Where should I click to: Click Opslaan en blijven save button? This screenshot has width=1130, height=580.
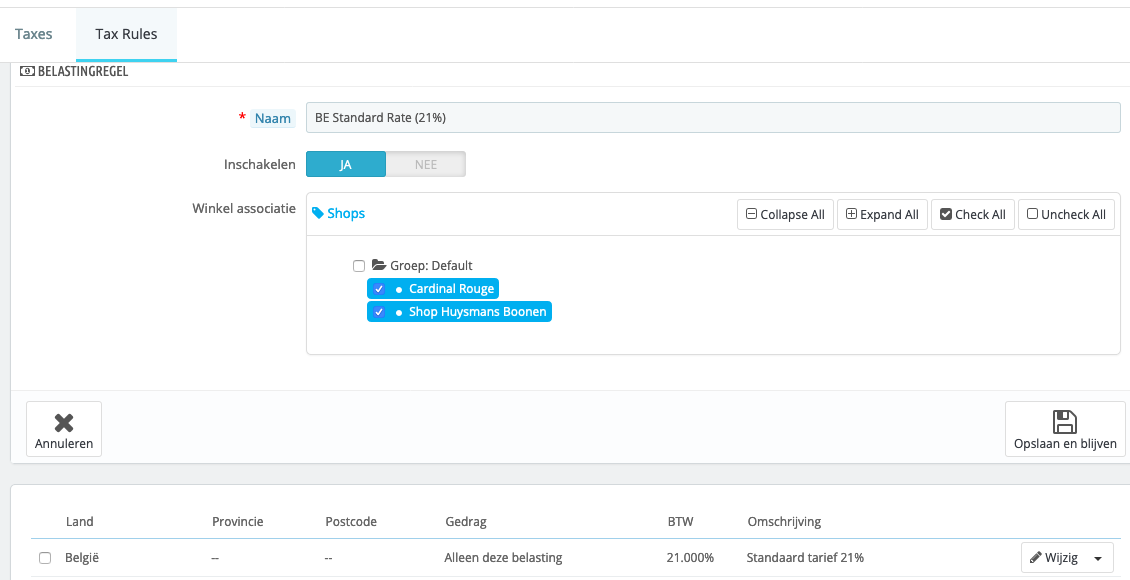tap(1065, 429)
